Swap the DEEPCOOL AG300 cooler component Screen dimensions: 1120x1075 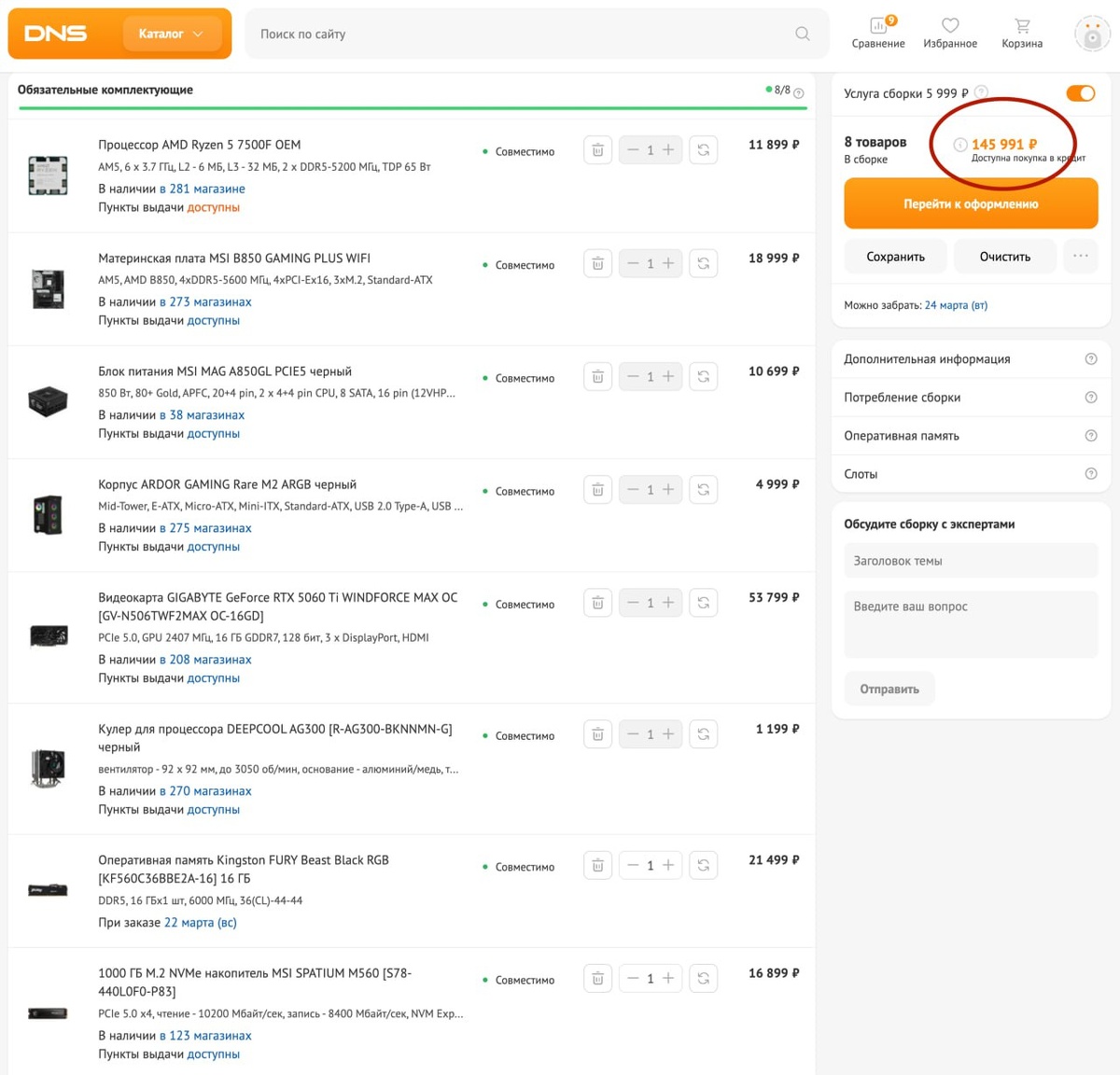pos(704,734)
